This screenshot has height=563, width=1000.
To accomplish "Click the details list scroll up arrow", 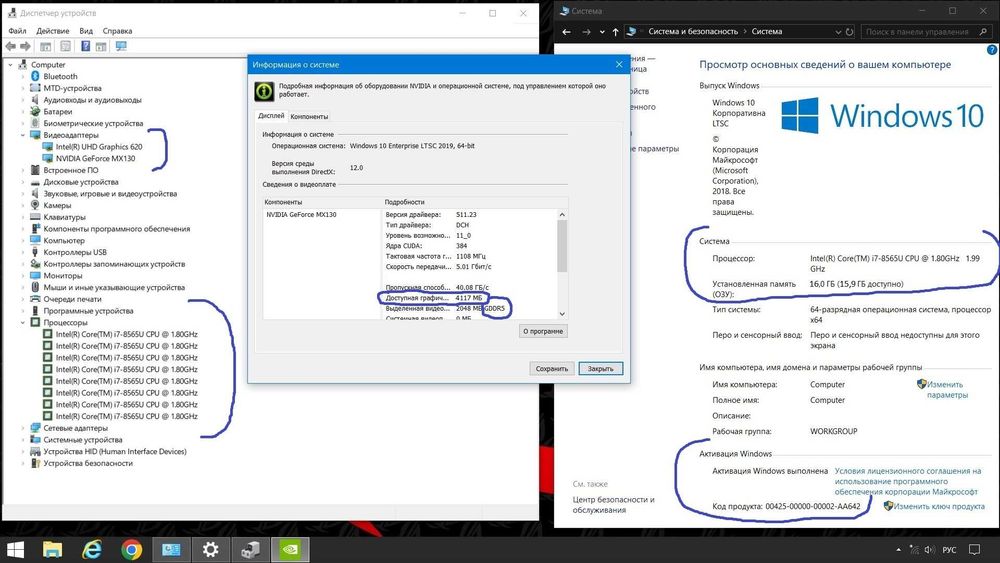I will click(562, 215).
